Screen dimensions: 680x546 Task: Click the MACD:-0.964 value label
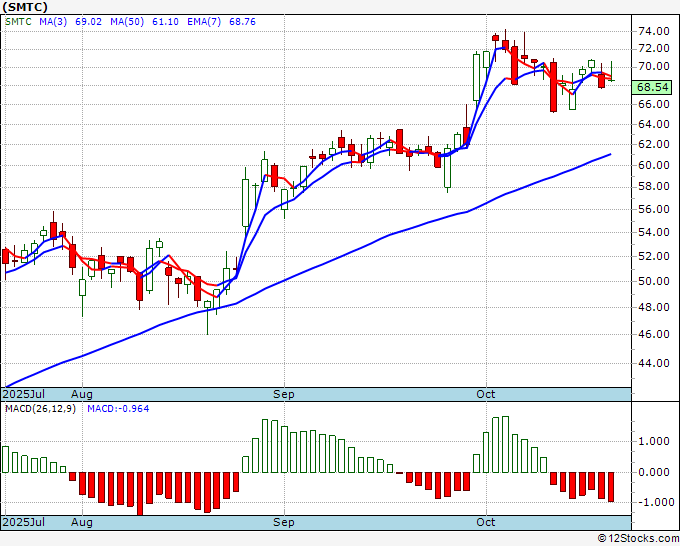coord(118,409)
